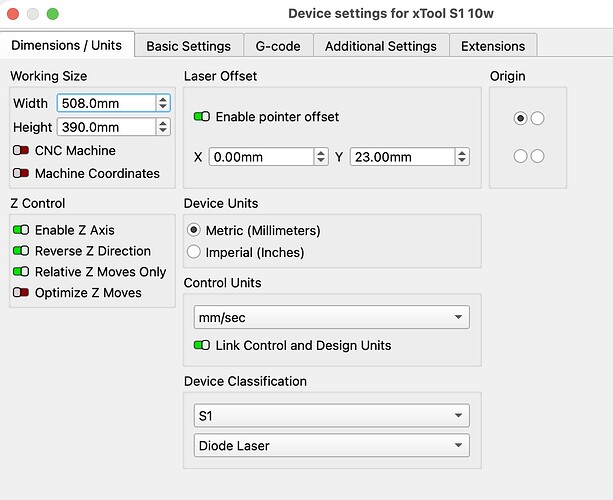Viewport: 613px width, 500px height.
Task: Click the Origin heading
Action: pos(507,76)
